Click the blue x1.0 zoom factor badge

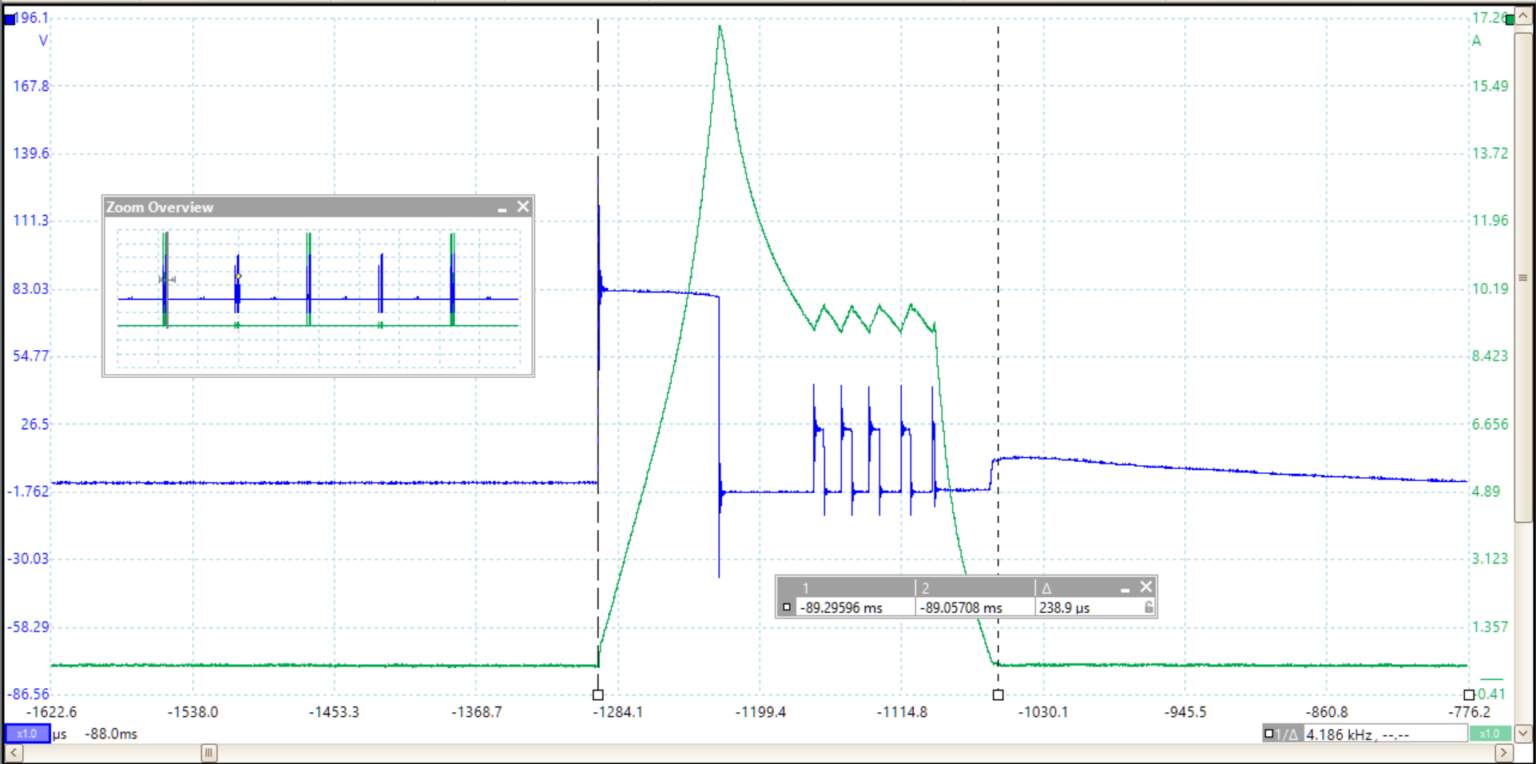click(25, 733)
